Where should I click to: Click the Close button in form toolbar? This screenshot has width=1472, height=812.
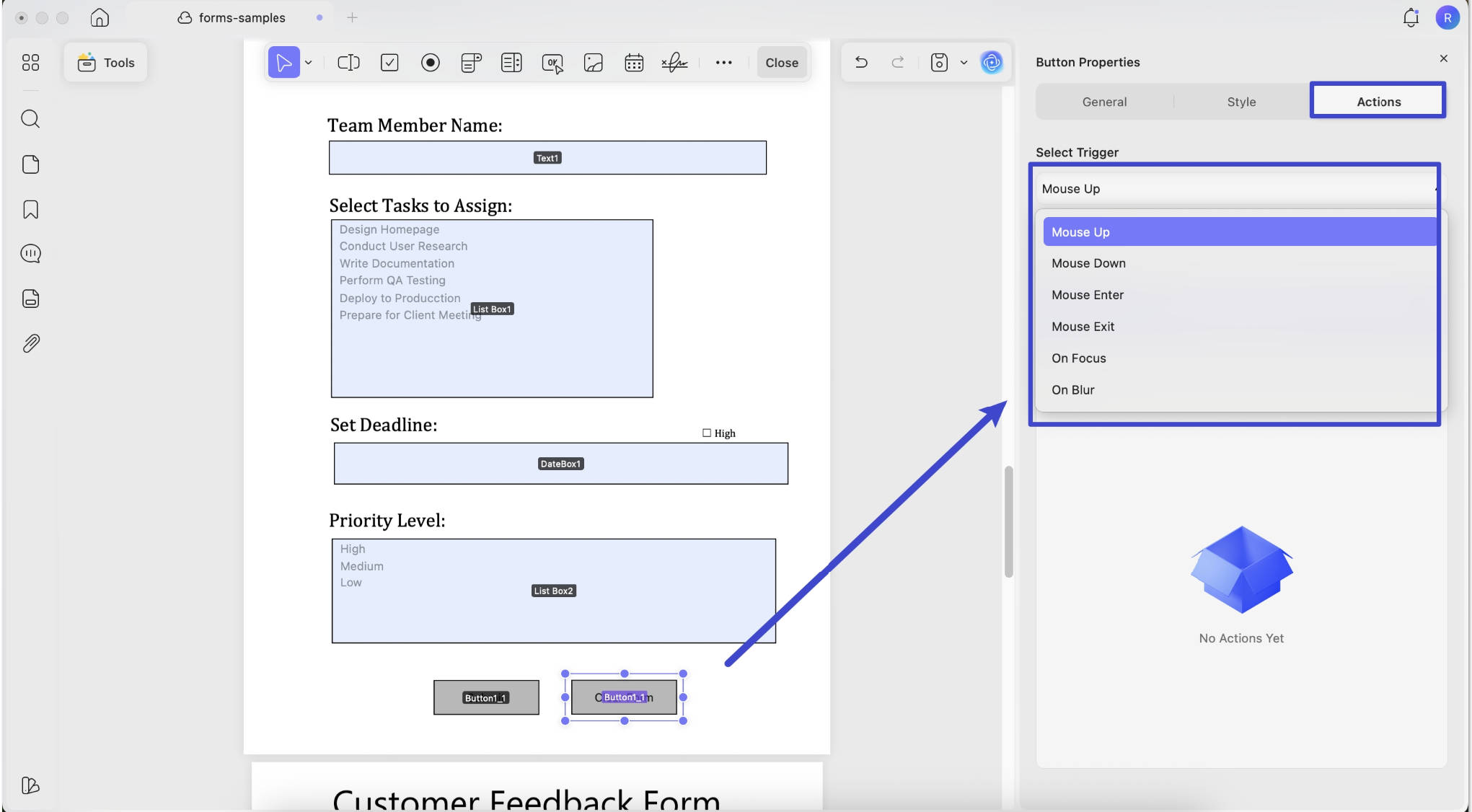(x=782, y=63)
